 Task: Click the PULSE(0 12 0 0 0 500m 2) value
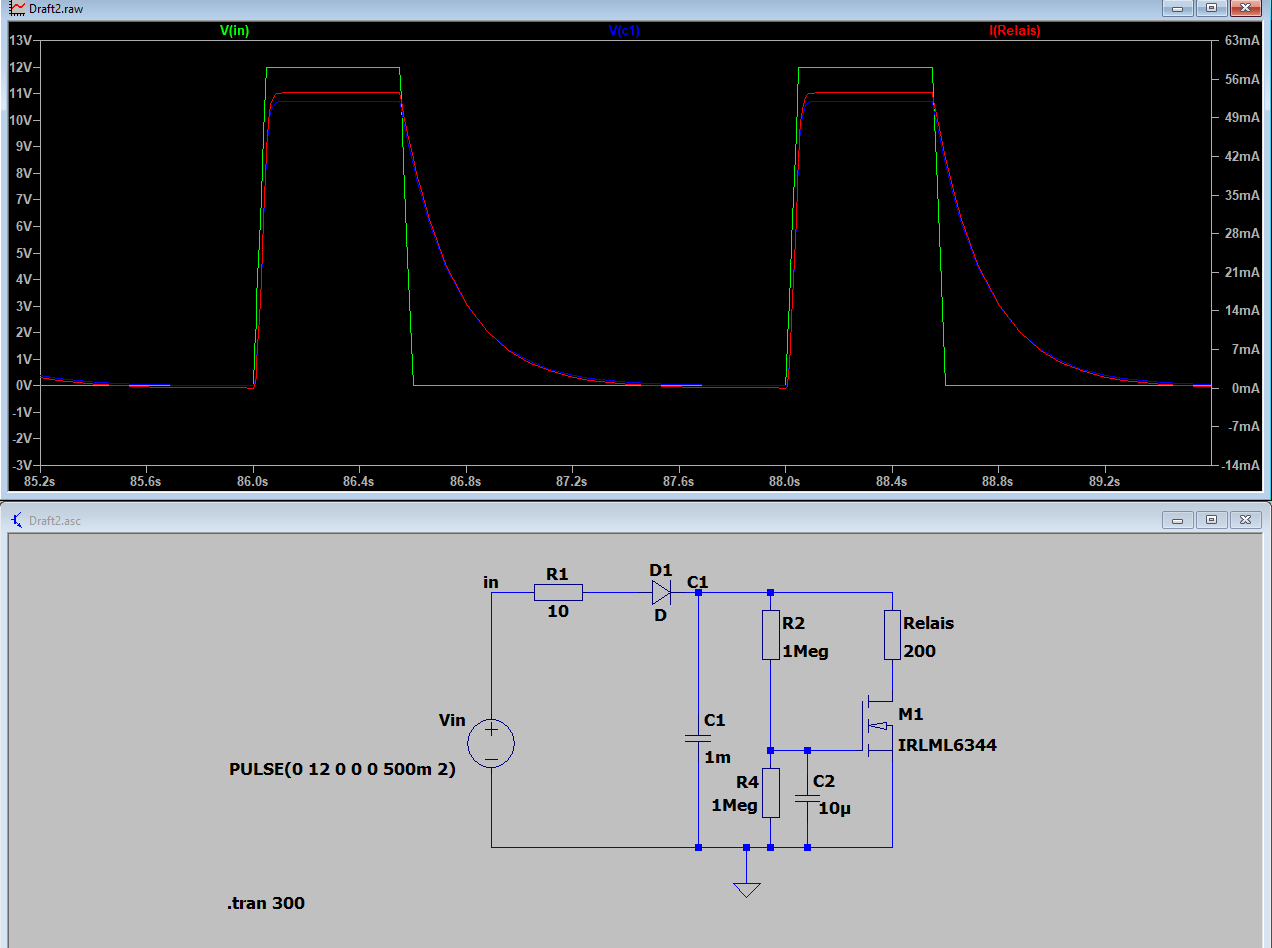tap(342, 770)
